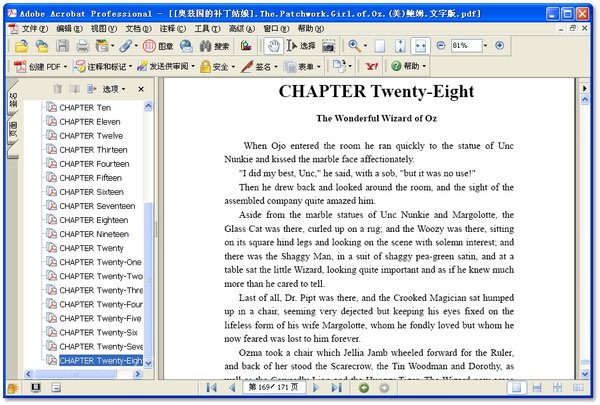Open CHAPTER Ten bookmark
600x405 pixels.
(85, 108)
